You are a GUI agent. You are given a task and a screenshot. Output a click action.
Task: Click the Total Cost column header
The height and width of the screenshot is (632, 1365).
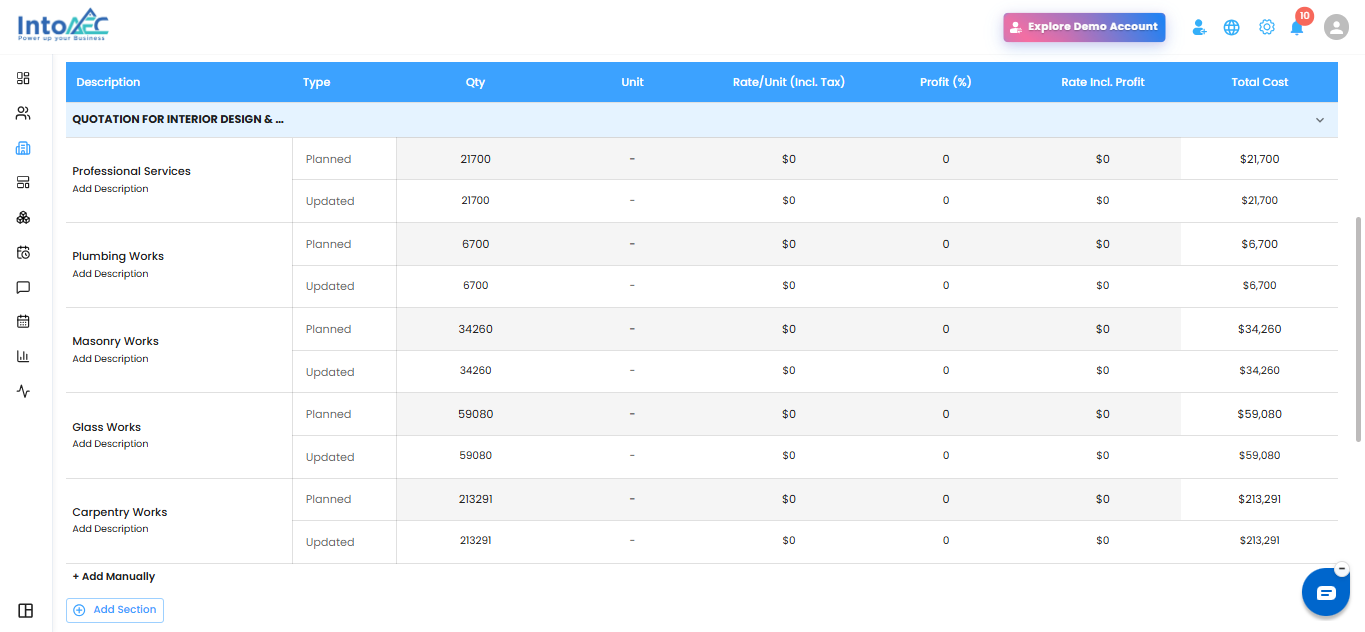point(1260,82)
